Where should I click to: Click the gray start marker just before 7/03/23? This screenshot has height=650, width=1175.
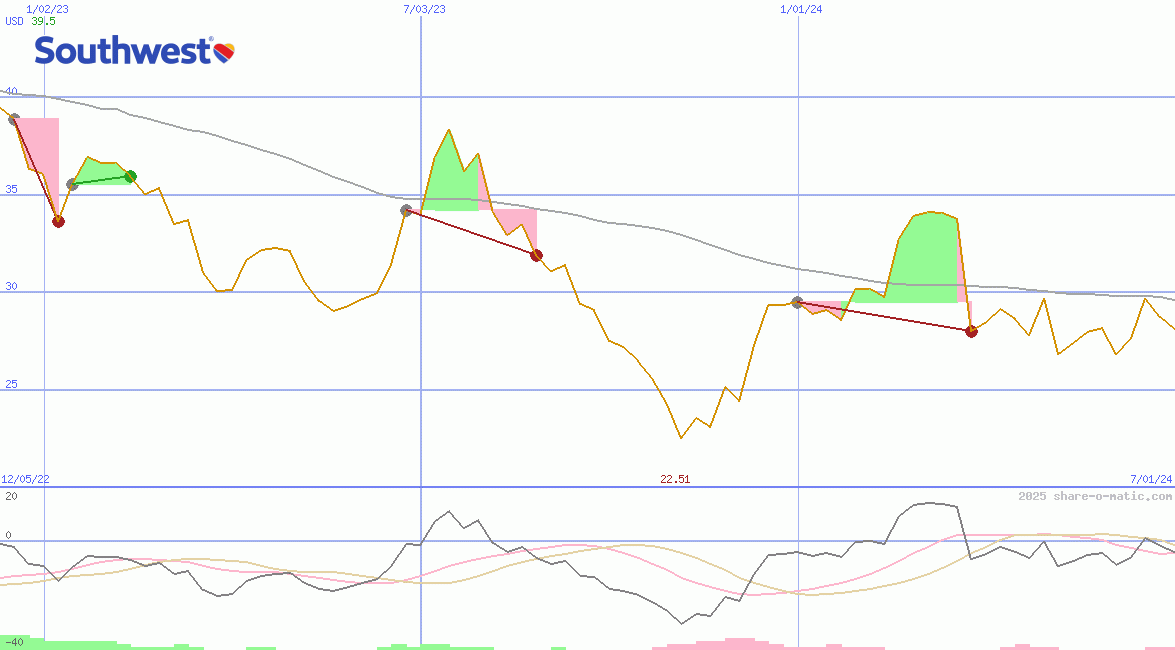[x=406, y=211]
